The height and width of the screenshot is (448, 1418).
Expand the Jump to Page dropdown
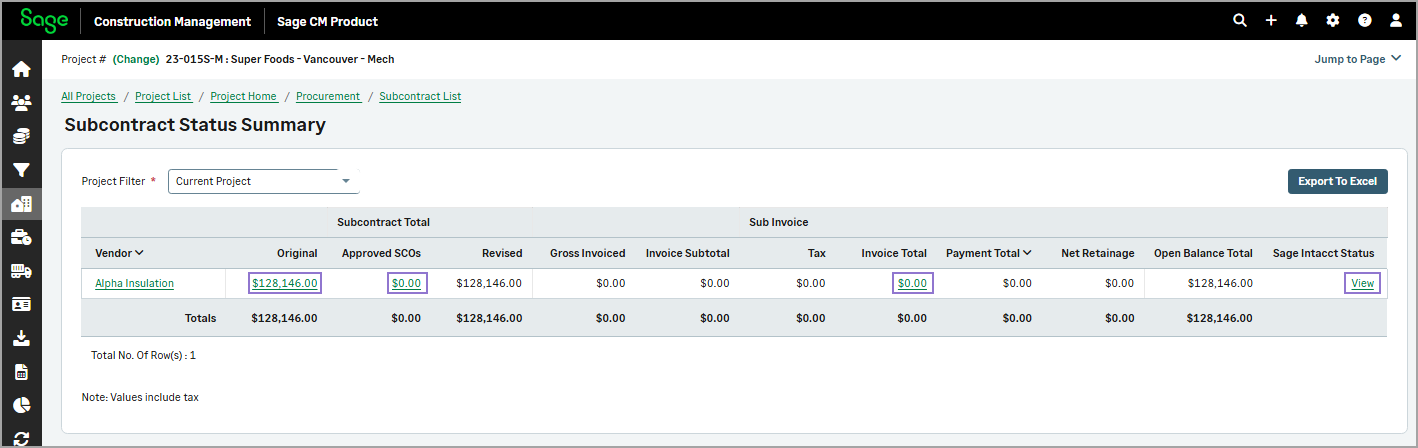[x=1357, y=59]
